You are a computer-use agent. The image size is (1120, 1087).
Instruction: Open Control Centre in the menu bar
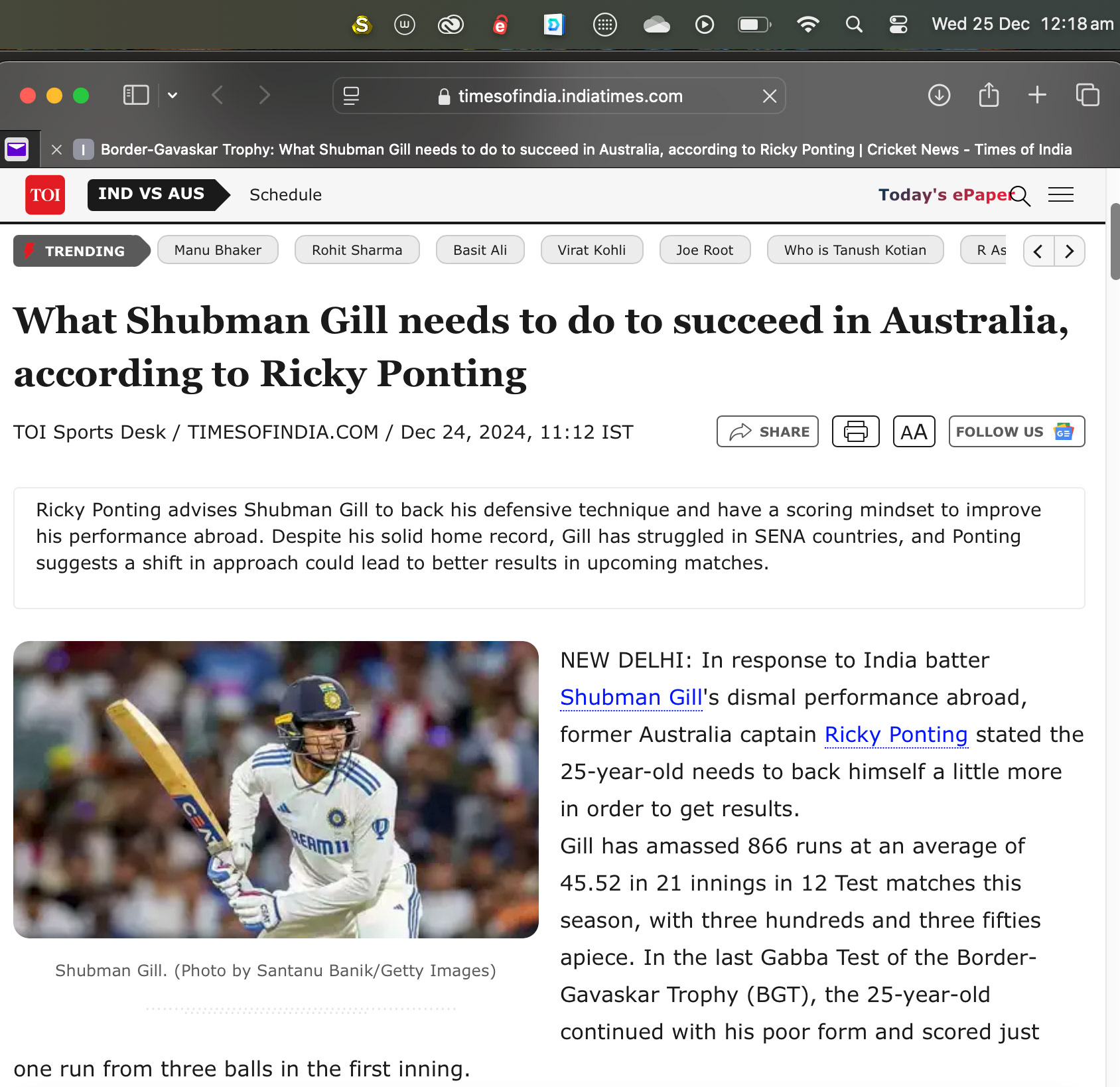pyautogui.click(x=898, y=25)
